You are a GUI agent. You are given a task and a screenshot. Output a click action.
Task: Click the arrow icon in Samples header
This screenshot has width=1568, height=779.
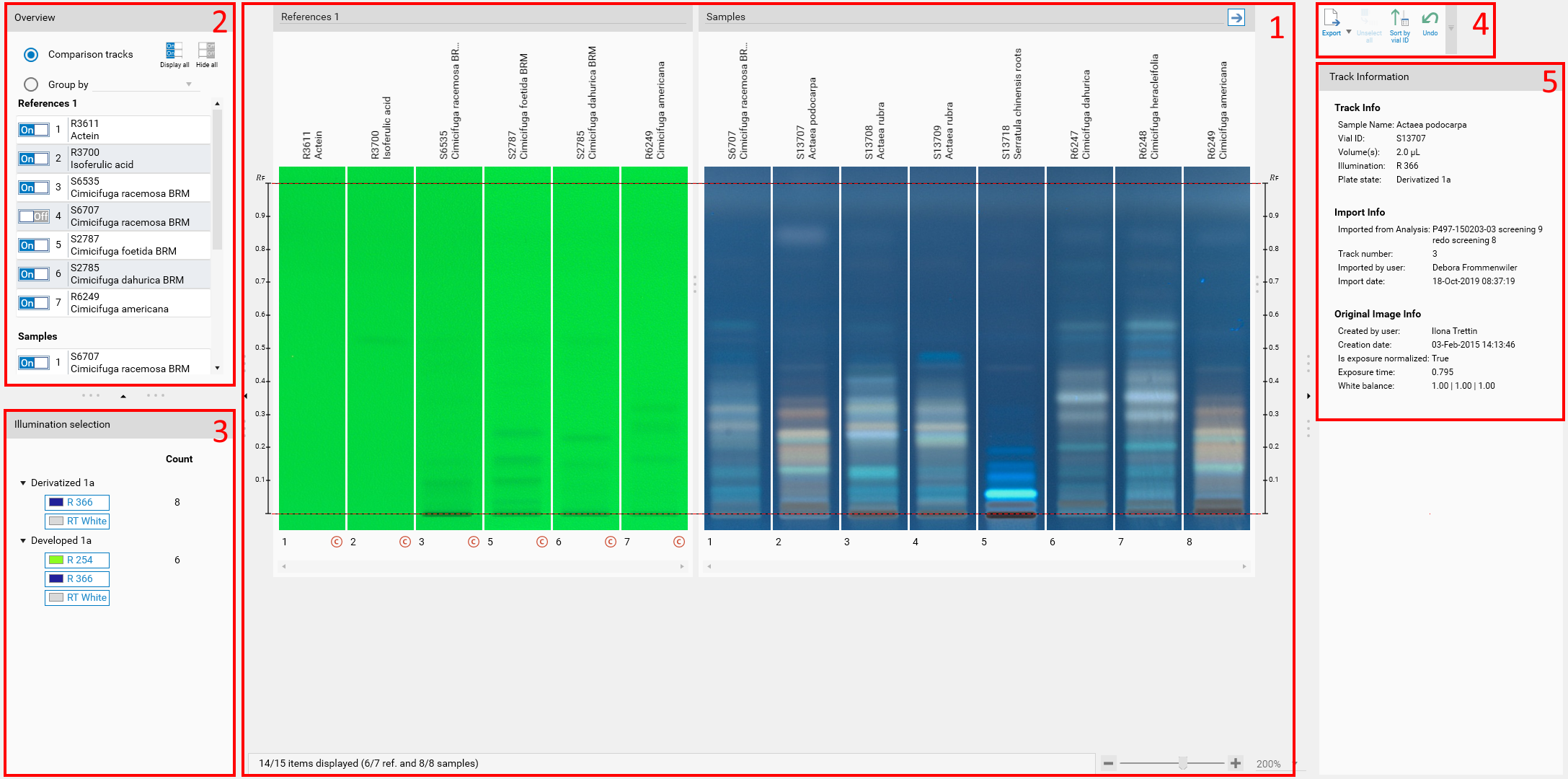1236,17
